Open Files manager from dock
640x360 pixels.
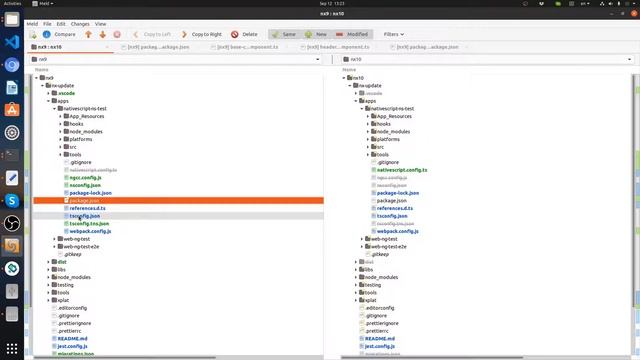[x=12, y=19]
